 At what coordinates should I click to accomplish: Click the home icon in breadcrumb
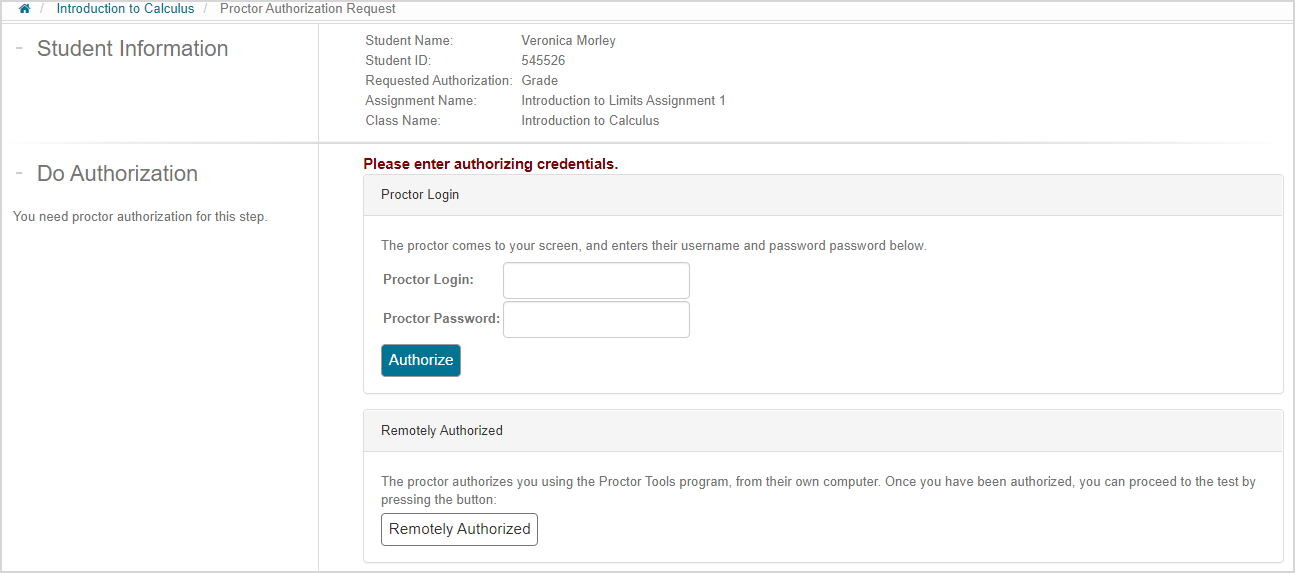click(x=25, y=9)
